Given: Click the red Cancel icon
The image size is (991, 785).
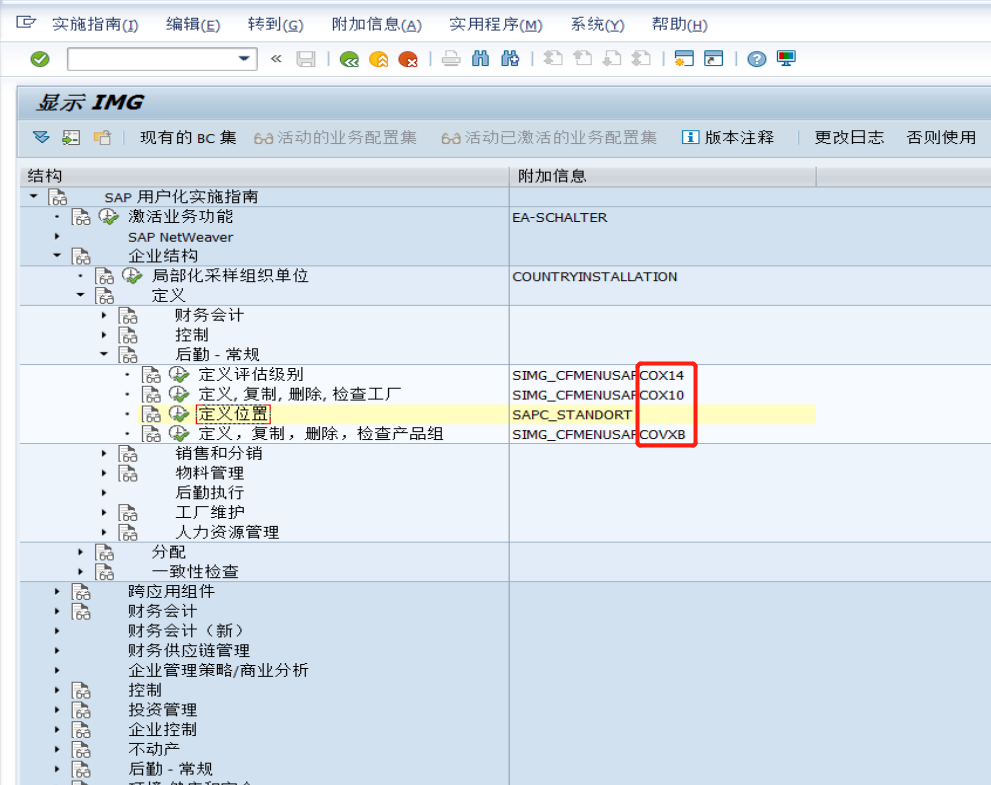Looking at the screenshot, I should click(x=408, y=59).
